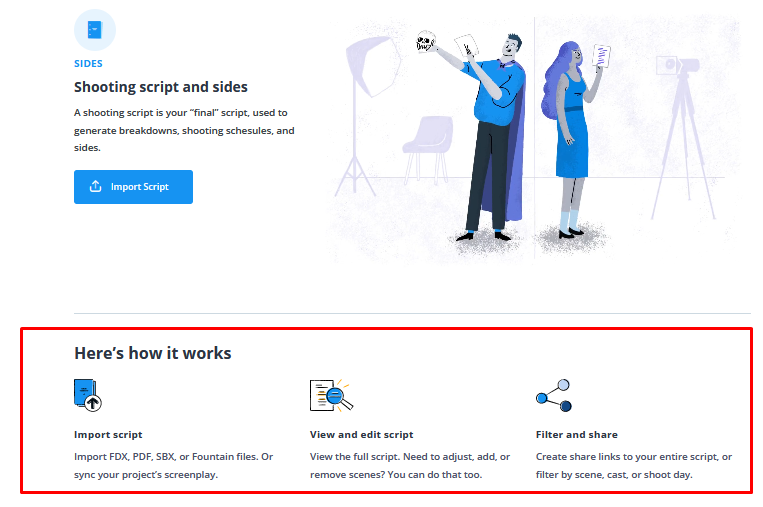Click the Import Script button
This screenshot has height=507, width=763.
click(133, 187)
